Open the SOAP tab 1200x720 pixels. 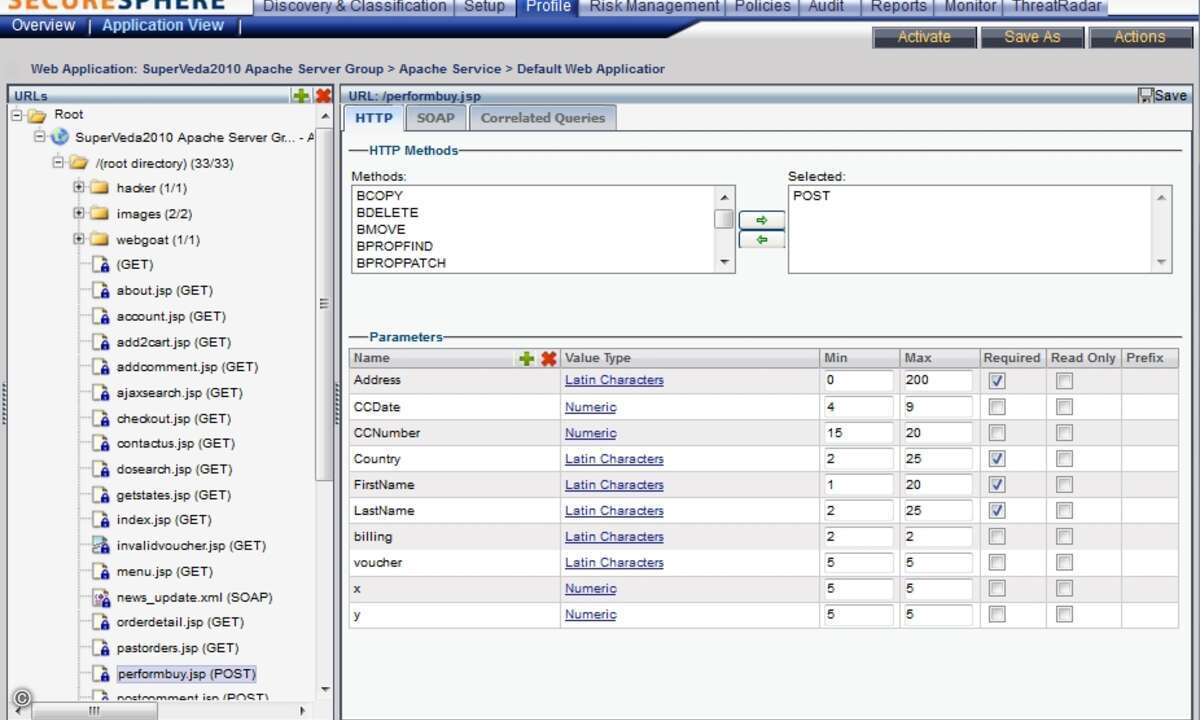[435, 118]
